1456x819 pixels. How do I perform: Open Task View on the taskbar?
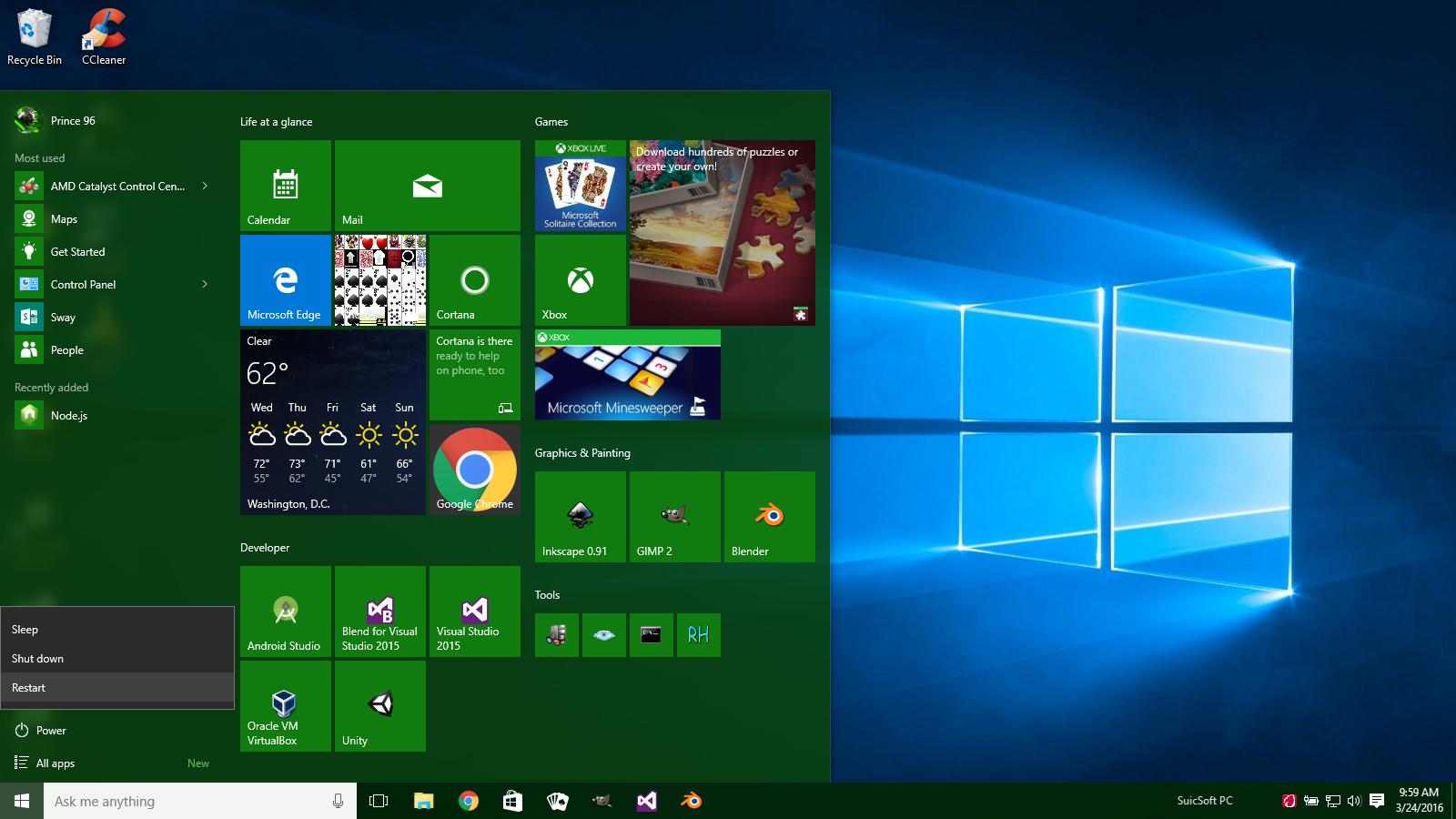point(379,801)
